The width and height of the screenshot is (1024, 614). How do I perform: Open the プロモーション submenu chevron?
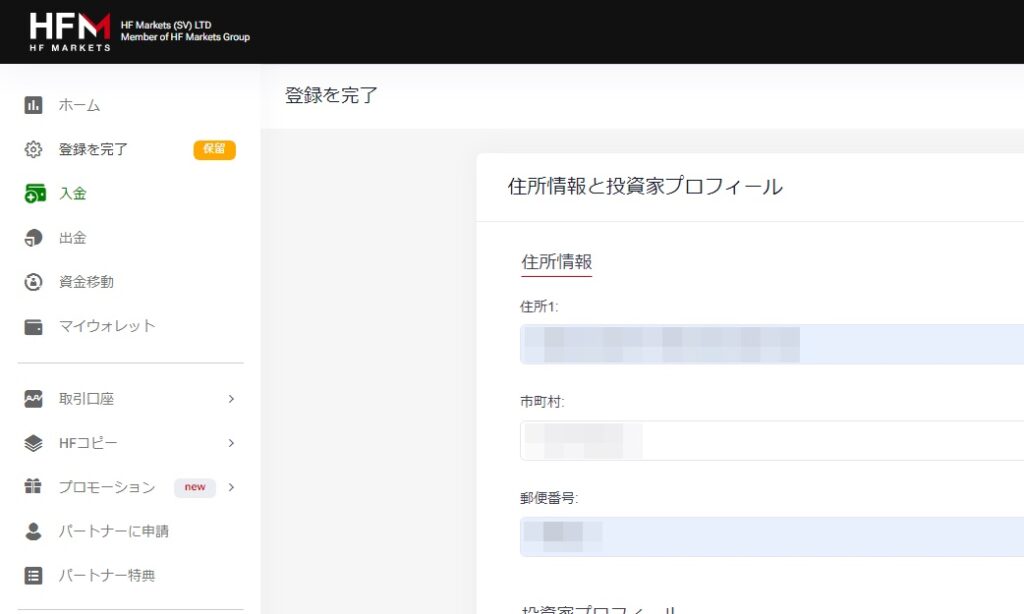232,487
